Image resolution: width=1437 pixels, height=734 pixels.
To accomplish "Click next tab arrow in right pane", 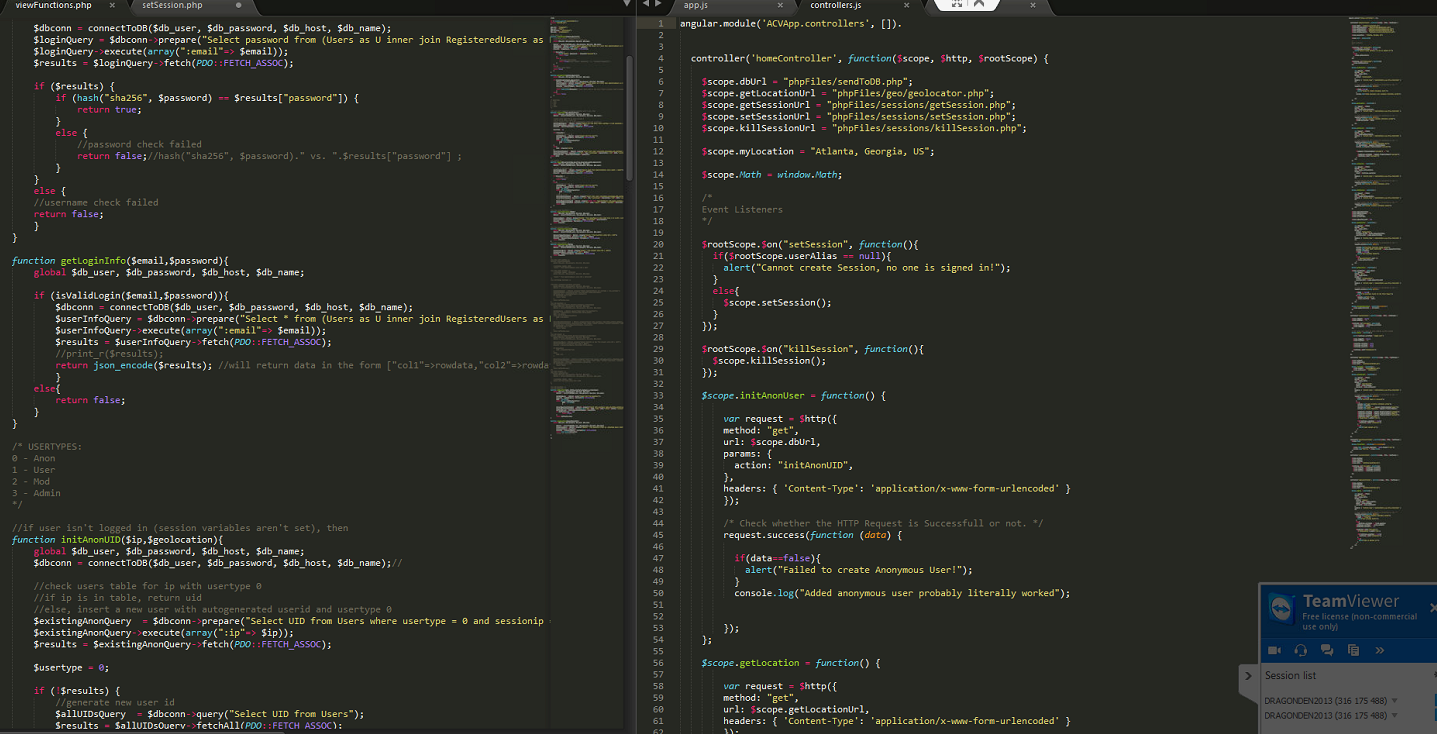I will (x=656, y=5).
